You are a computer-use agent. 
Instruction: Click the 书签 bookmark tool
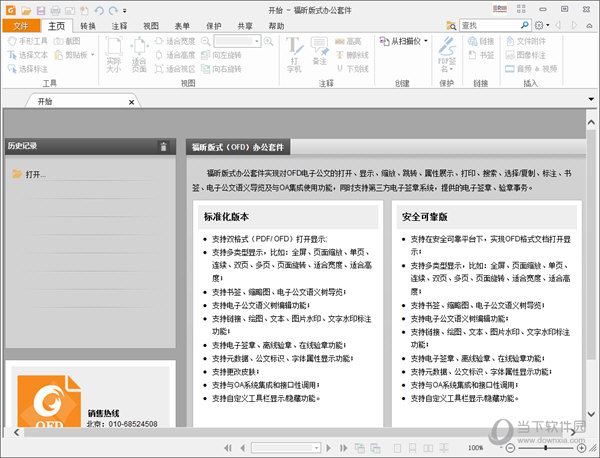(481, 55)
